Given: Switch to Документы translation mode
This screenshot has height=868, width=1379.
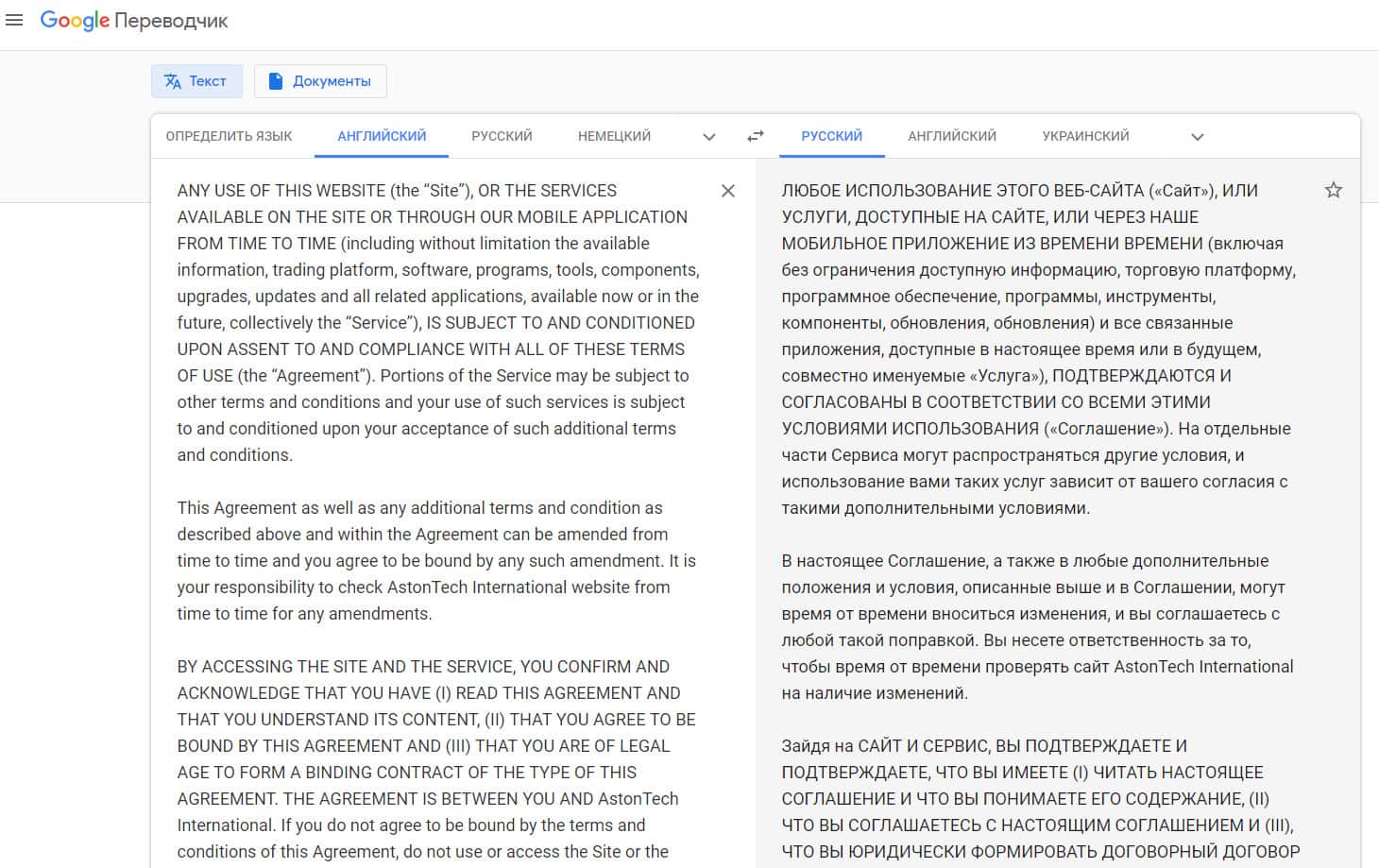Looking at the screenshot, I should pos(320,81).
